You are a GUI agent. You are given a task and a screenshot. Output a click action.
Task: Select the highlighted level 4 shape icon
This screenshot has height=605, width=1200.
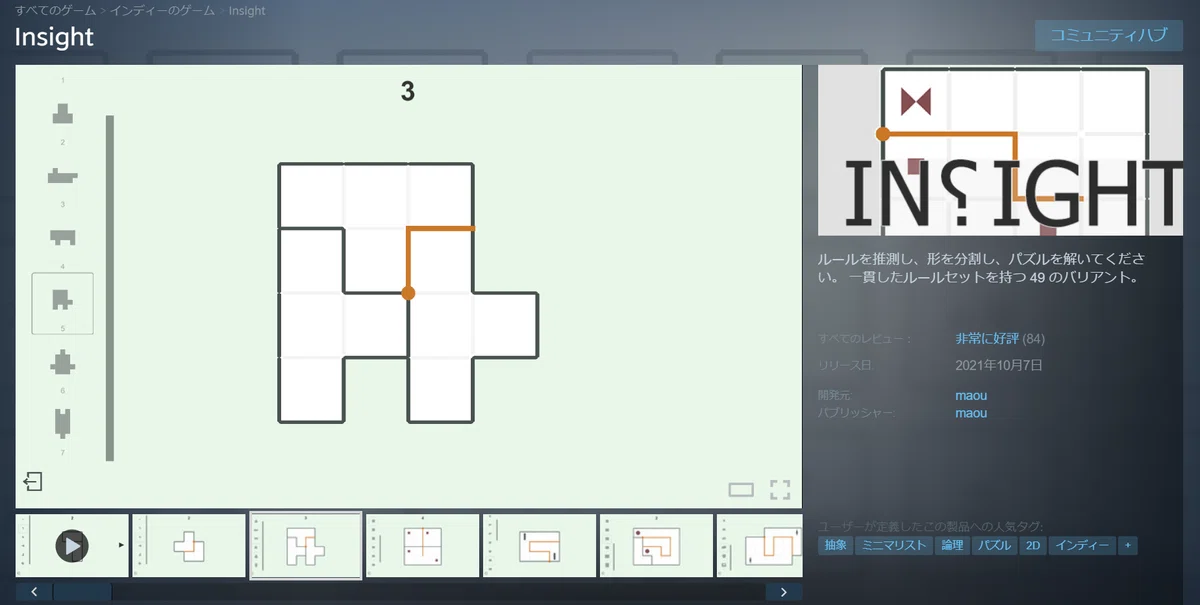(62, 299)
